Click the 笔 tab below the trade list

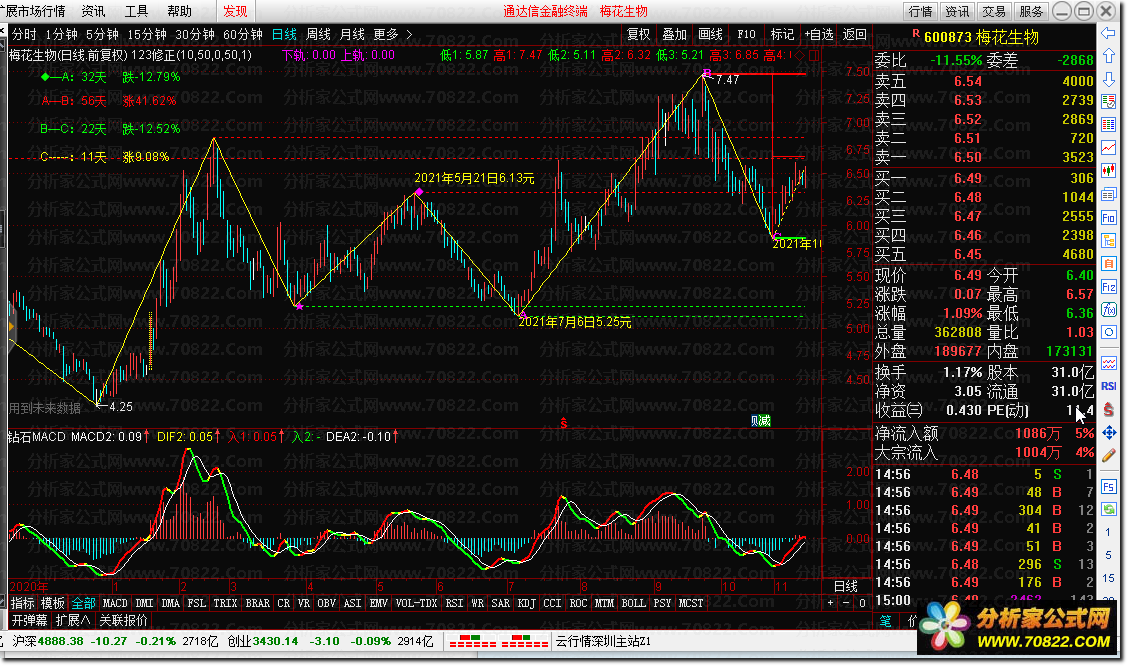885,620
